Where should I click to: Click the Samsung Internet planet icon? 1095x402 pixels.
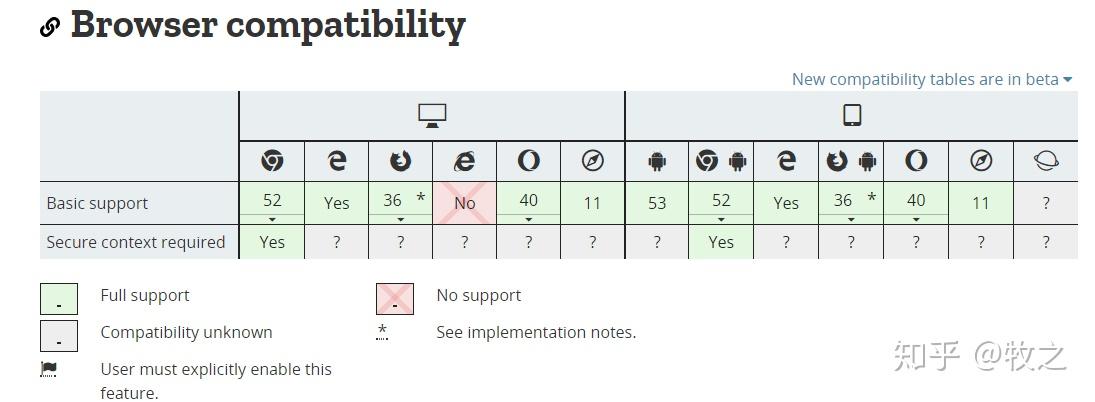[1045, 161]
